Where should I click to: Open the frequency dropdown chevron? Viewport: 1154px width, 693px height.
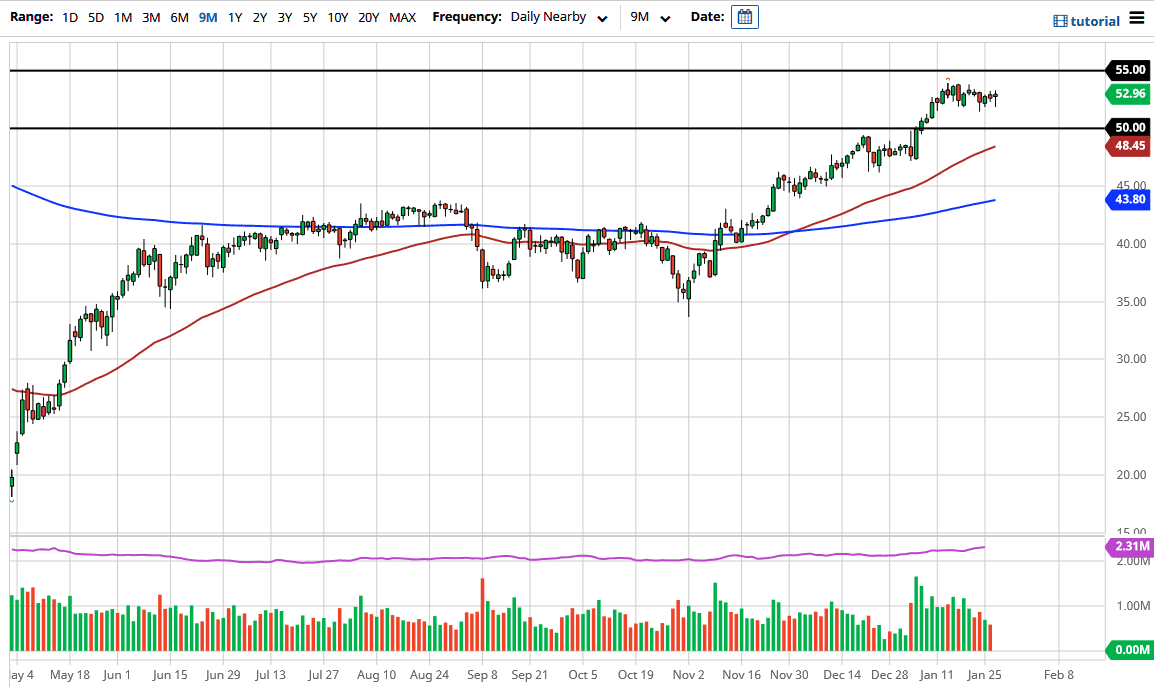(x=601, y=18)
